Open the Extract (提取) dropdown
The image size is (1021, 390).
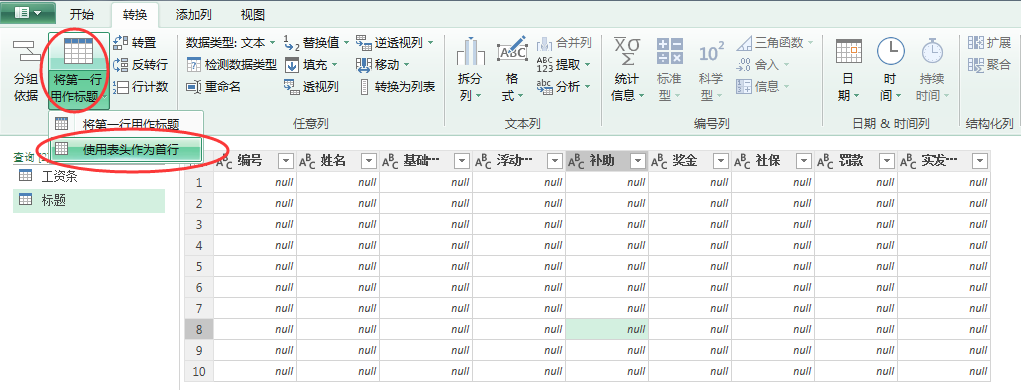(x=587, y=65)
